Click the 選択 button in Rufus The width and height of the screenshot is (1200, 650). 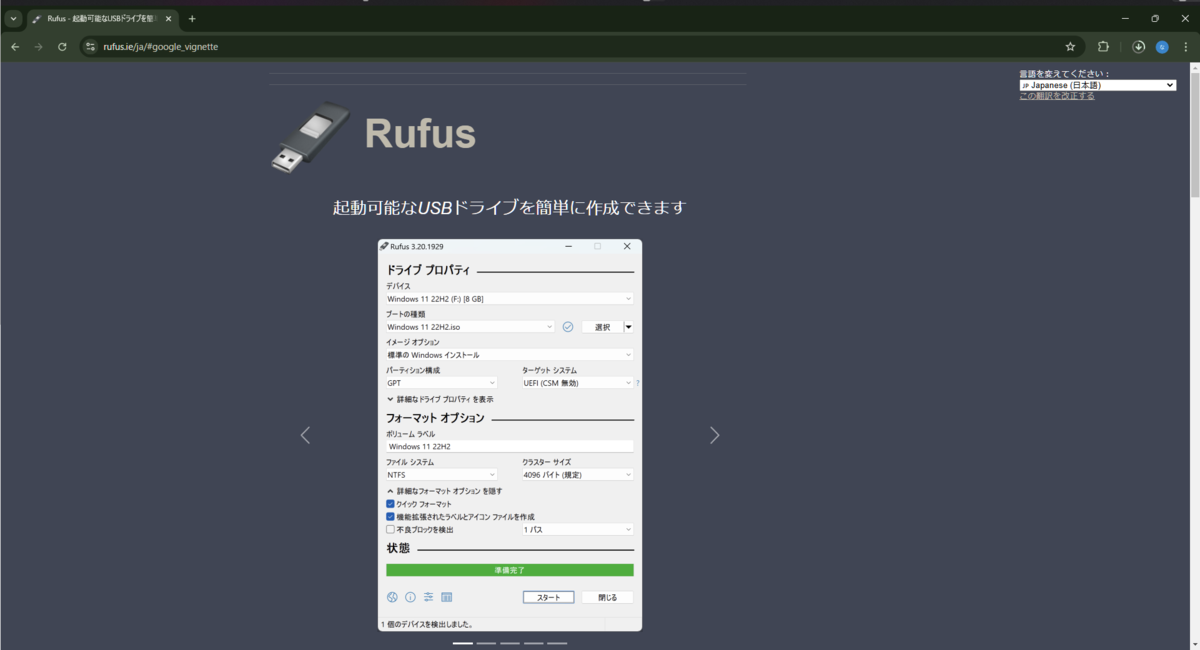click(x=602, y=327)
